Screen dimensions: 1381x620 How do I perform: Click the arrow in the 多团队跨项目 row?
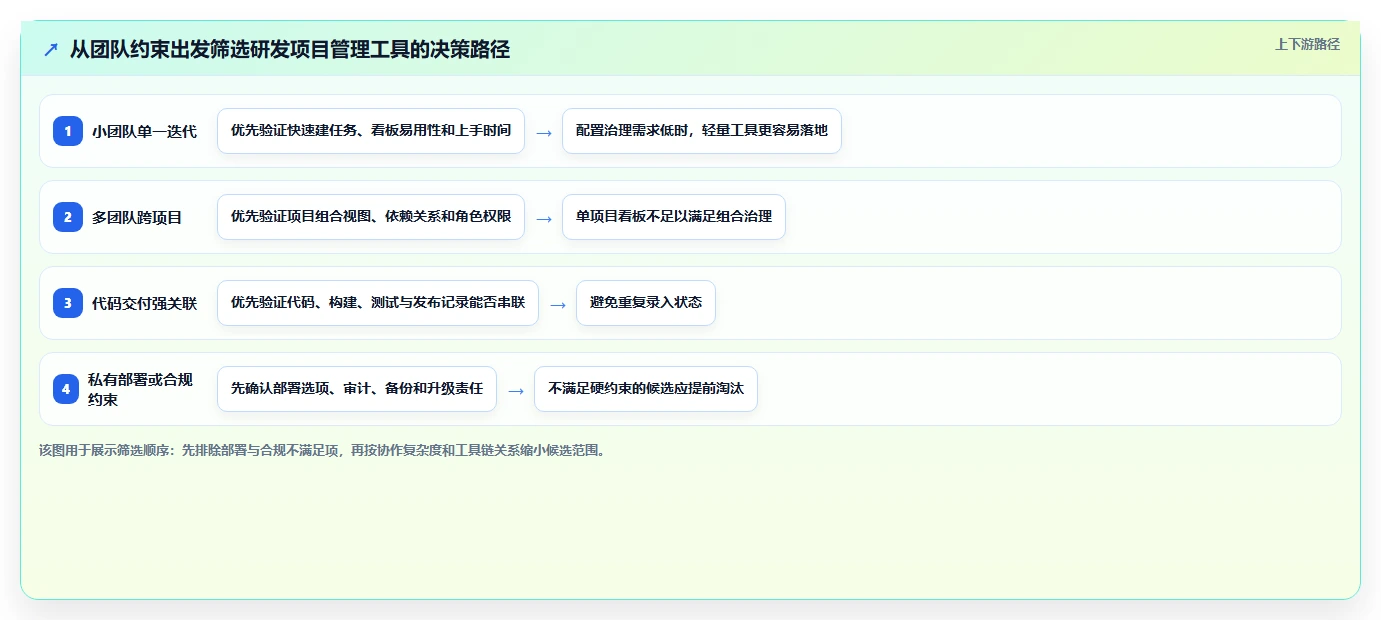(544, 218)
